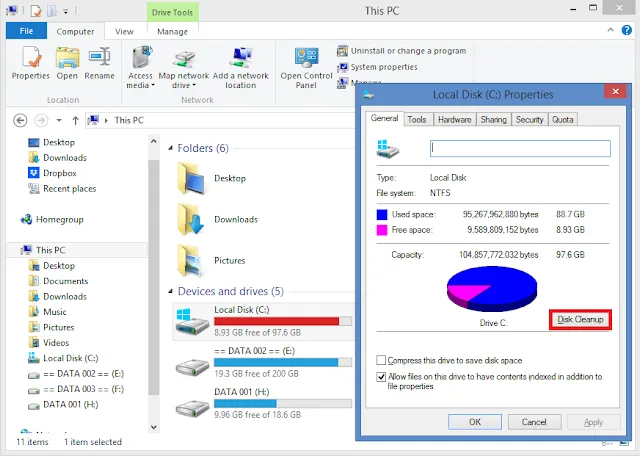Click DATA 001 (H:) usage bar

click(x=283, y=403)
